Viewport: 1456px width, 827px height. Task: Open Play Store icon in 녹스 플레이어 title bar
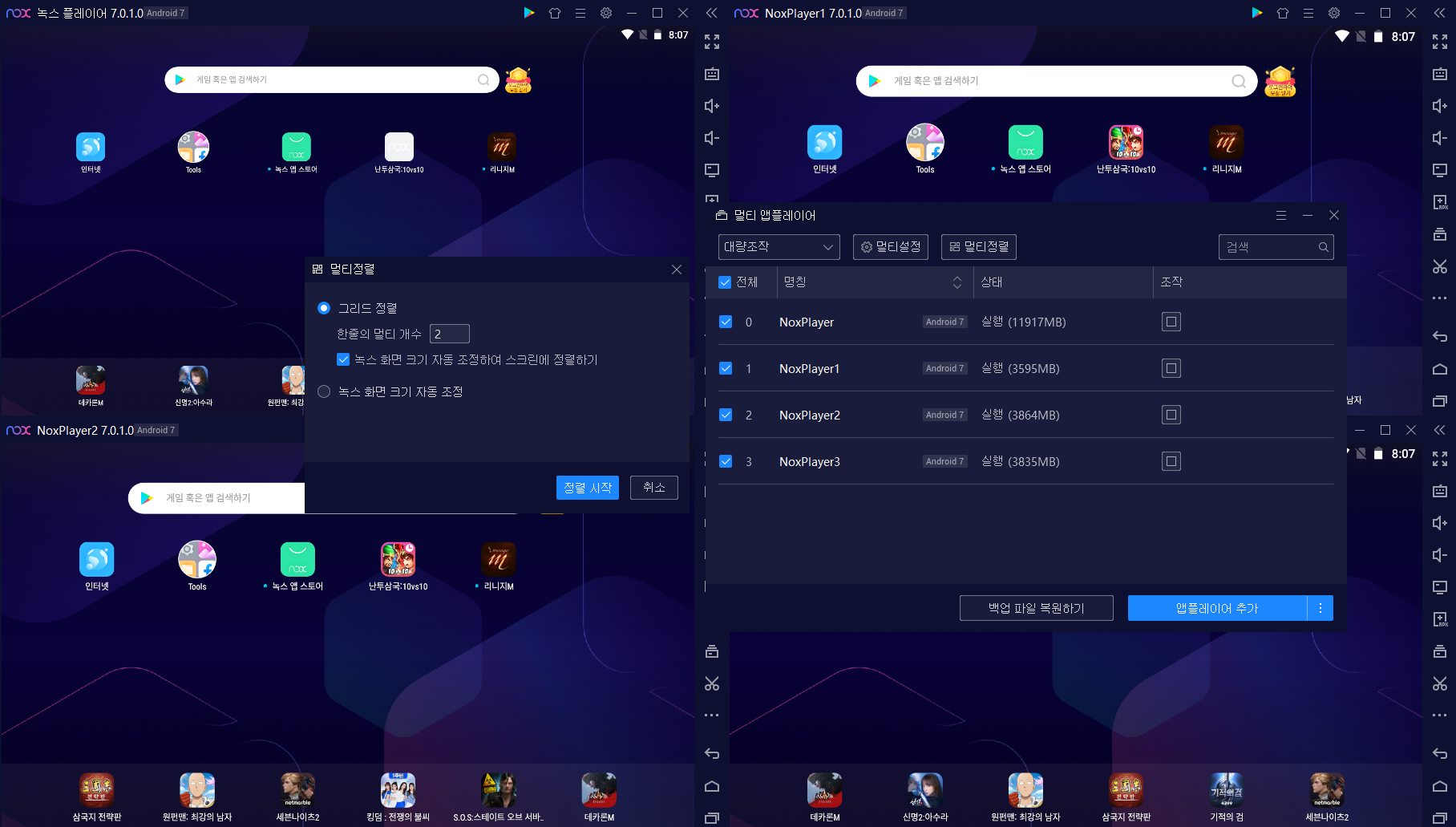(529, 13)
